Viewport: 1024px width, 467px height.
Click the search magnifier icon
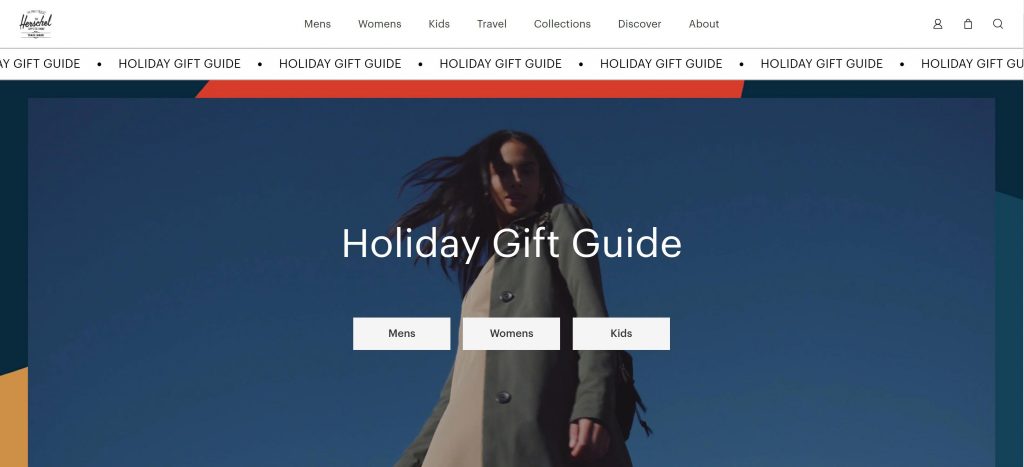(x=998, y=24)
